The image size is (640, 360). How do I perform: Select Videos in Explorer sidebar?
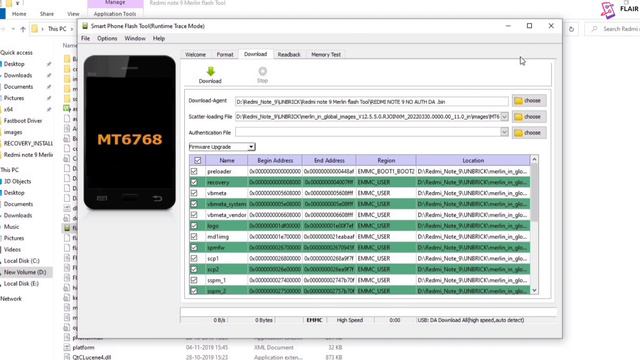click(12, 249)
